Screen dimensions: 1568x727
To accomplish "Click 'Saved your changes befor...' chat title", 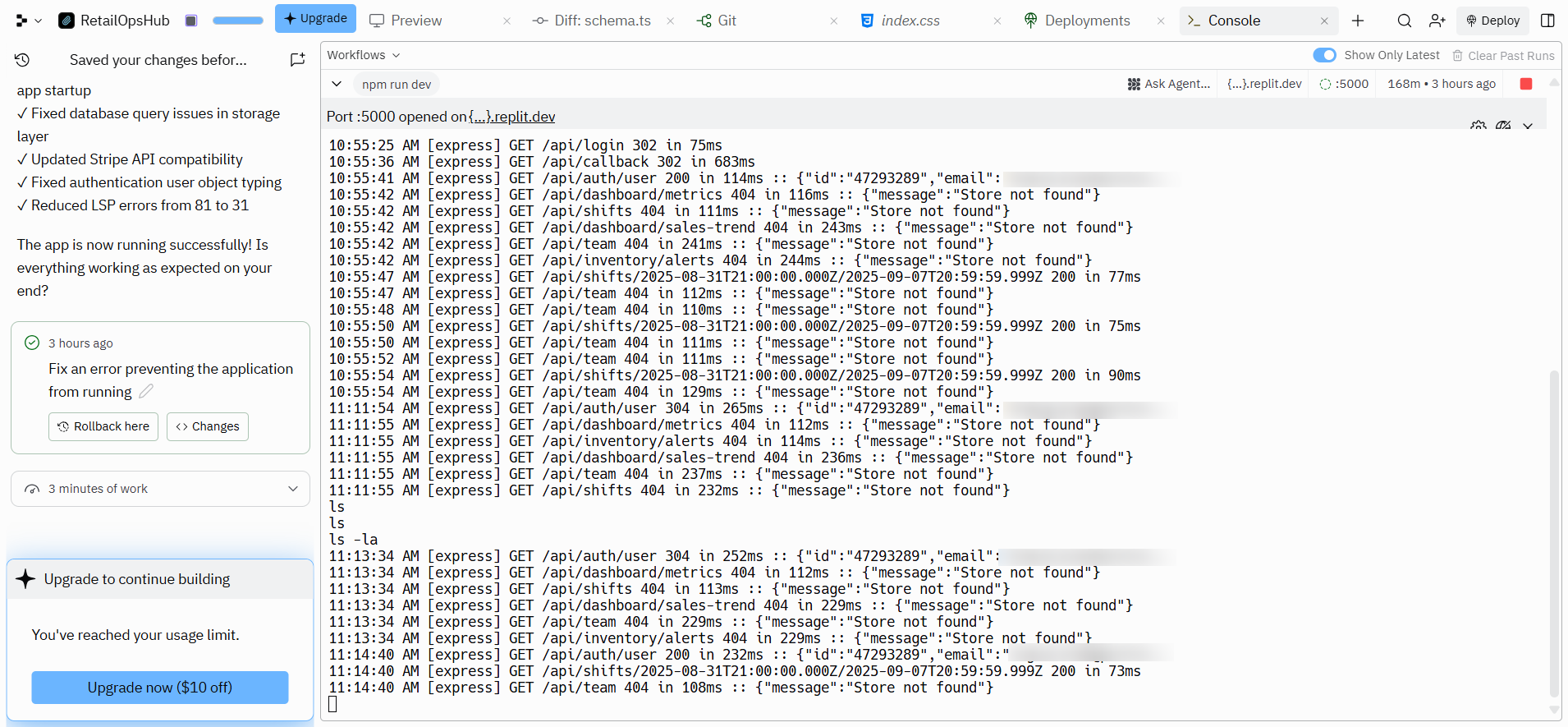I will pyautogui.click(x=158, y=59).
